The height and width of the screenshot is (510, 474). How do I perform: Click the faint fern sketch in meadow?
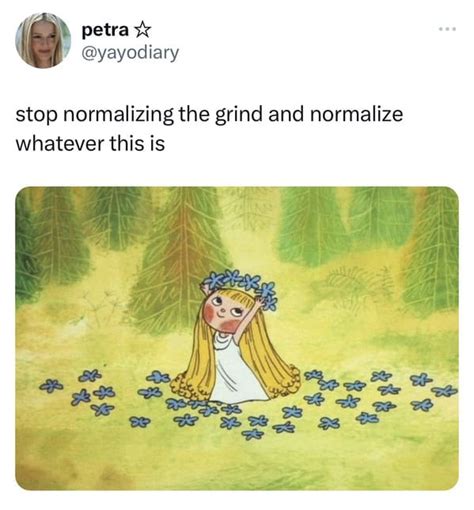pos(352,285)
